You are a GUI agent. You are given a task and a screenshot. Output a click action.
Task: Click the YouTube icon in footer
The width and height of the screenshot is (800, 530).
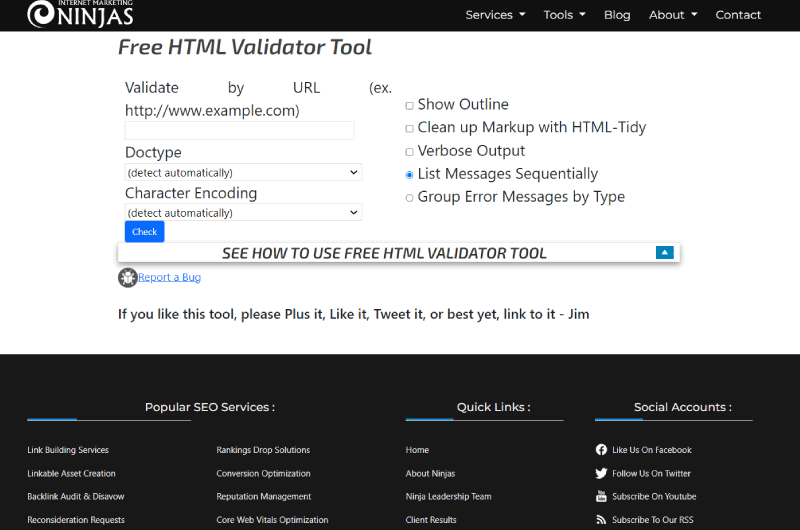click(601, 496)
